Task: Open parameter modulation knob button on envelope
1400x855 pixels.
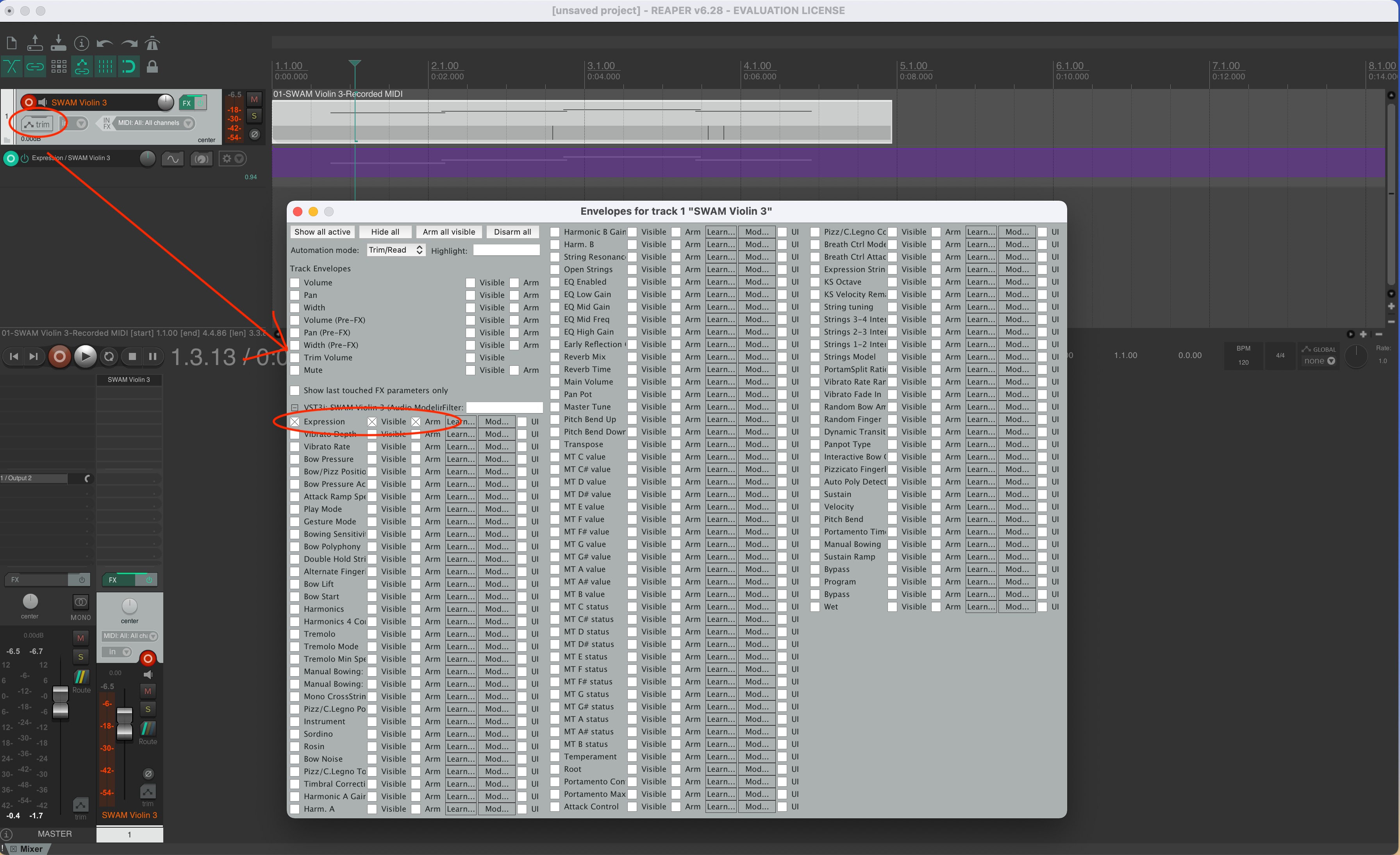Action: pyautogui.click(x=200, y=159)
